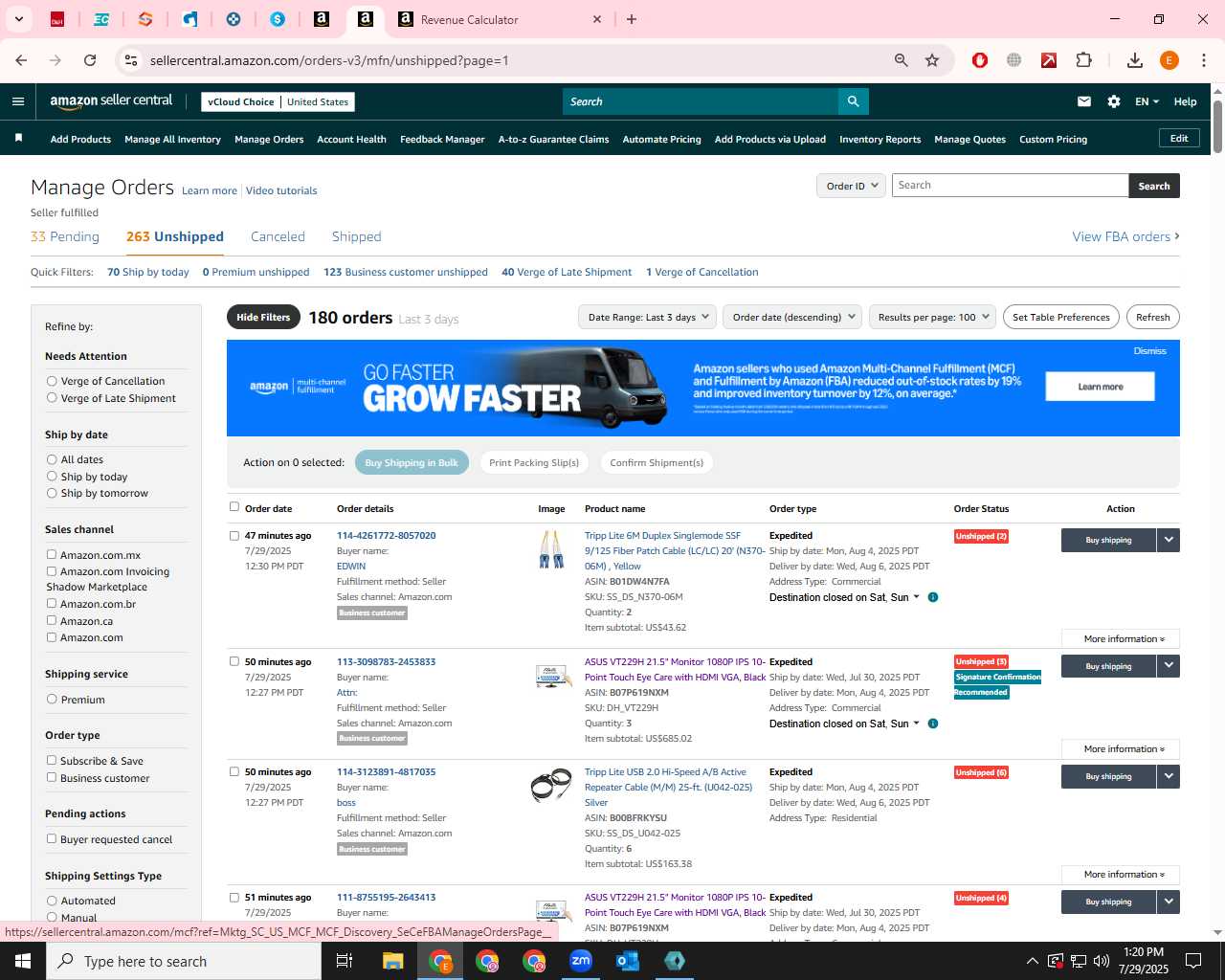Open the Results per page 100 dropdown

(x=933, y=317)
